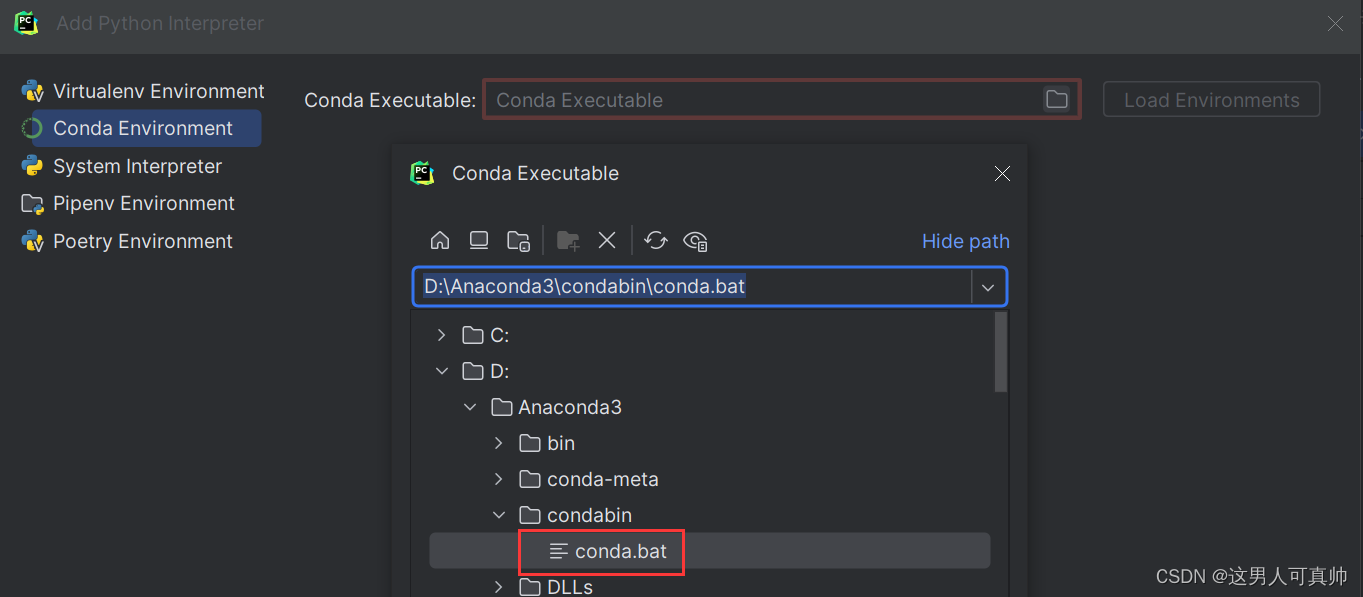1363x597 pixels.
Task: Expand the DLLs folder node
Action: (x=498, y=587)
